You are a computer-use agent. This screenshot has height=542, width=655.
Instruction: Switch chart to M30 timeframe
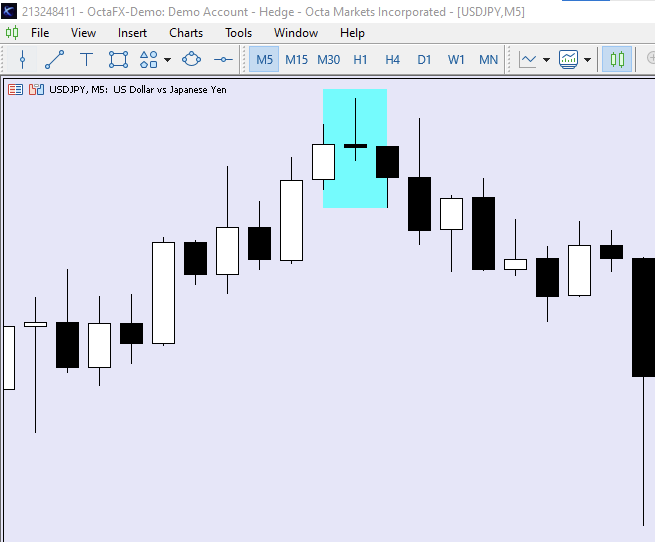(x=328, y=60)
